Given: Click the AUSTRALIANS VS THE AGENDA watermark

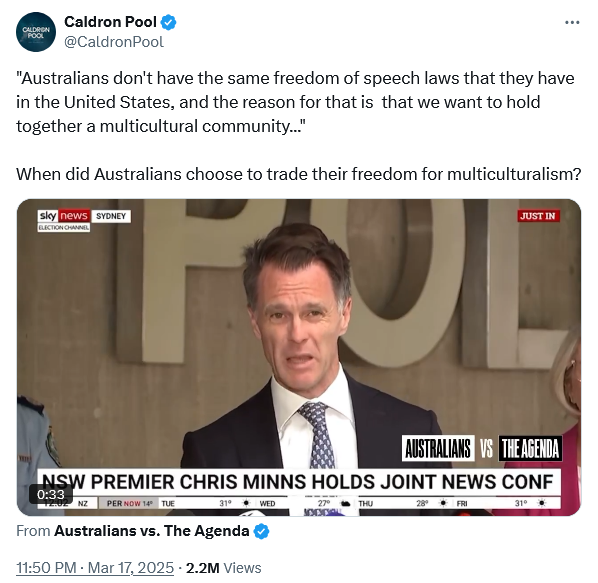Looking at the screenshot, I should click(x=482, y=448).
